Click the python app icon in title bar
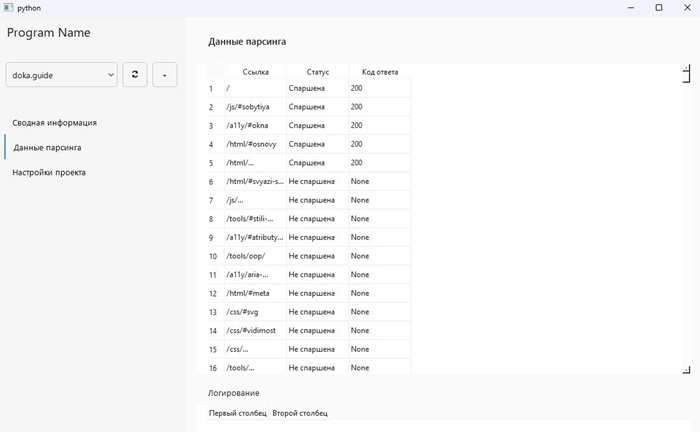This screenshot has height=432, width=700. coord(8,7)
